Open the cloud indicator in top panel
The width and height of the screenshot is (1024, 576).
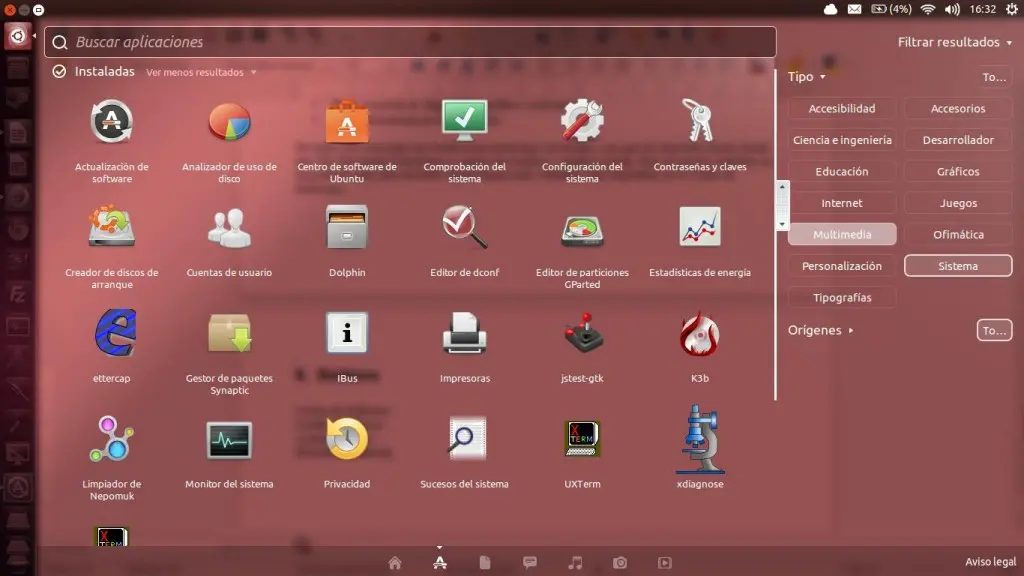click(830, 9)
